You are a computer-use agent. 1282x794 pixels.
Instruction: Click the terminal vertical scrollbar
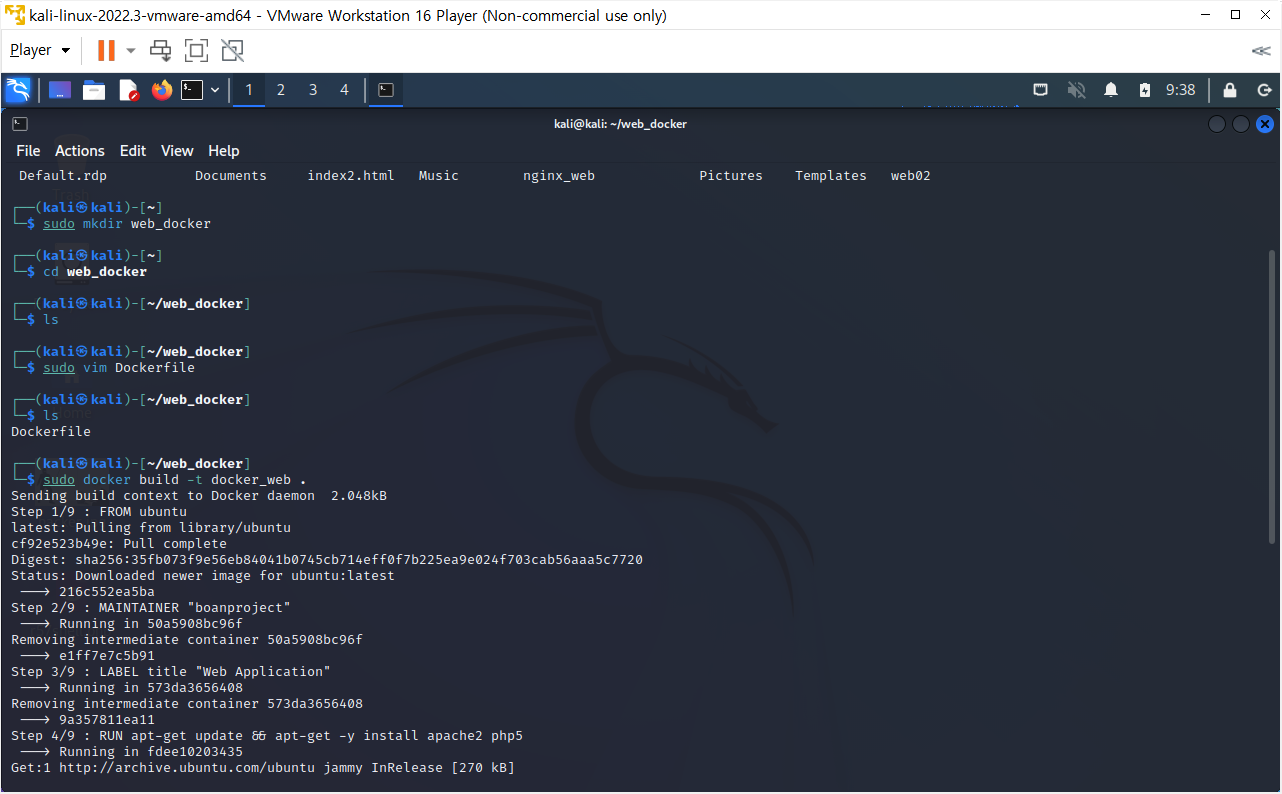[1272, 396]
